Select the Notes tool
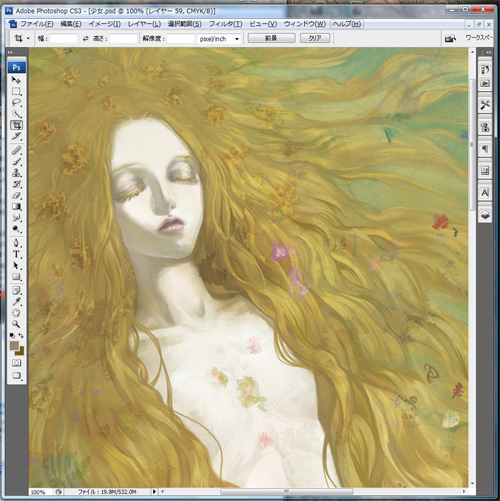The image size is (500, 501). coord(16,291)
